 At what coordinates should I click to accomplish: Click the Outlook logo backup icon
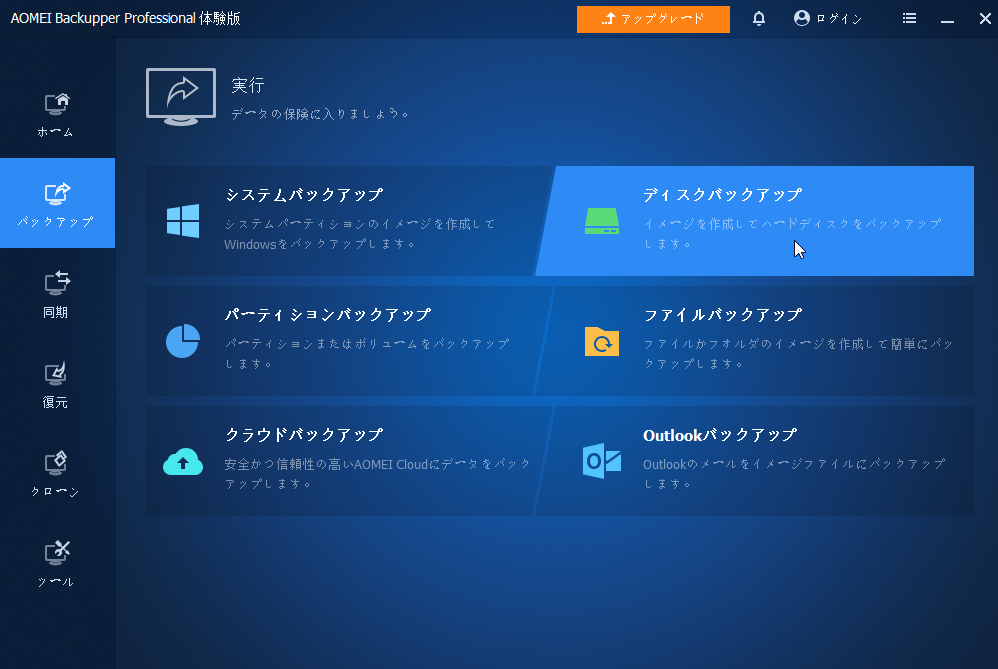coord(601,461)
